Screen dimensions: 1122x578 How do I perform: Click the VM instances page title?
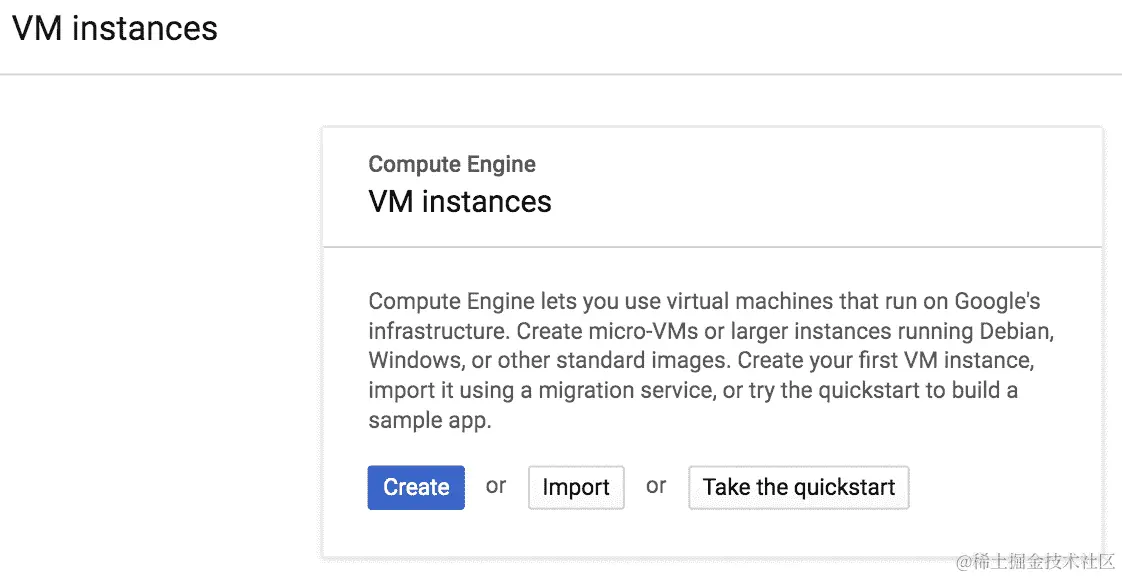(x=115, y=29)
